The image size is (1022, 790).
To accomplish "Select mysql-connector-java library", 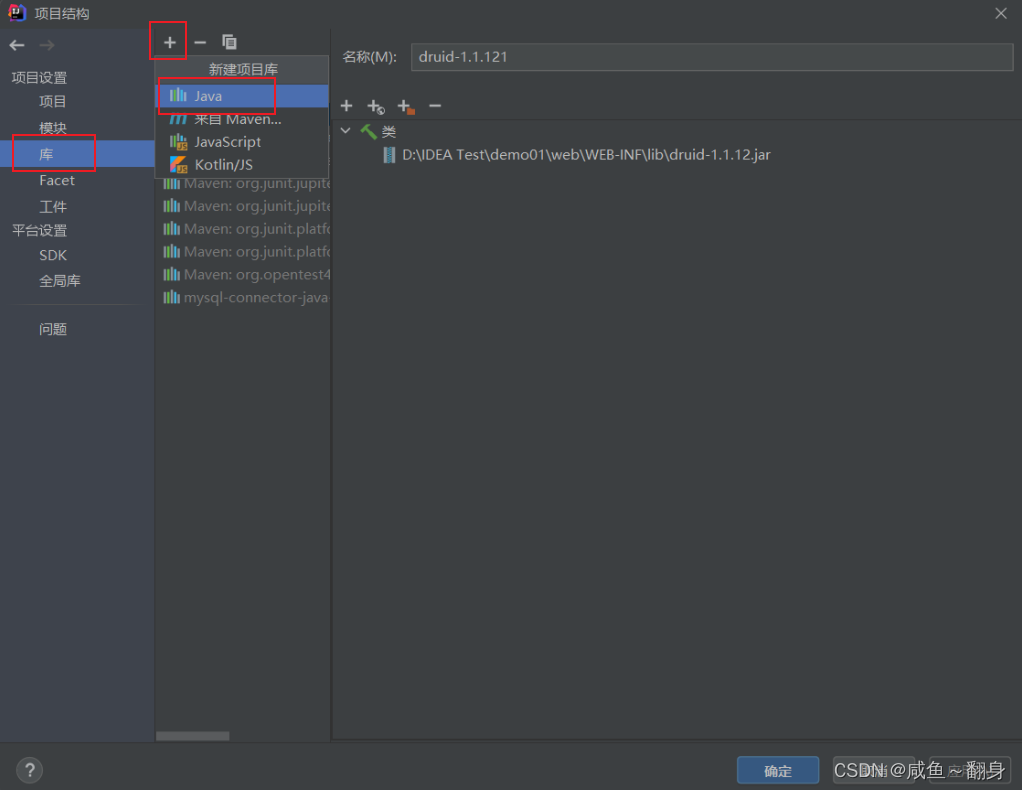I will pyautogui.click(x=246, y=297).
